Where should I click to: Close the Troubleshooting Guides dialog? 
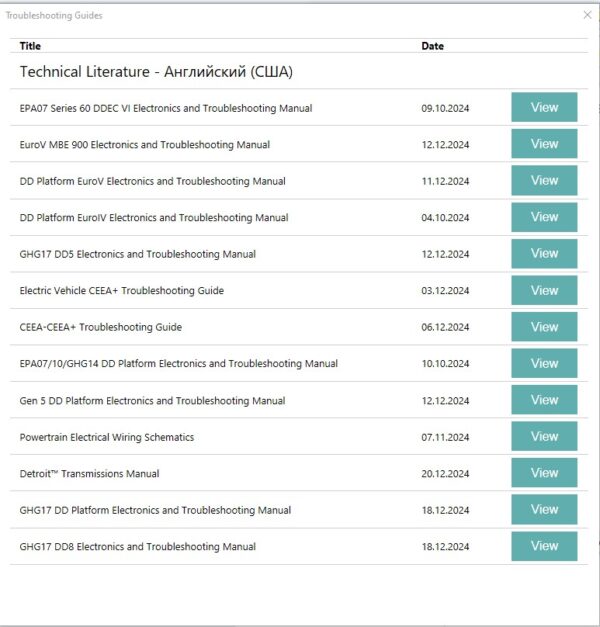click(x=587, y=15)
